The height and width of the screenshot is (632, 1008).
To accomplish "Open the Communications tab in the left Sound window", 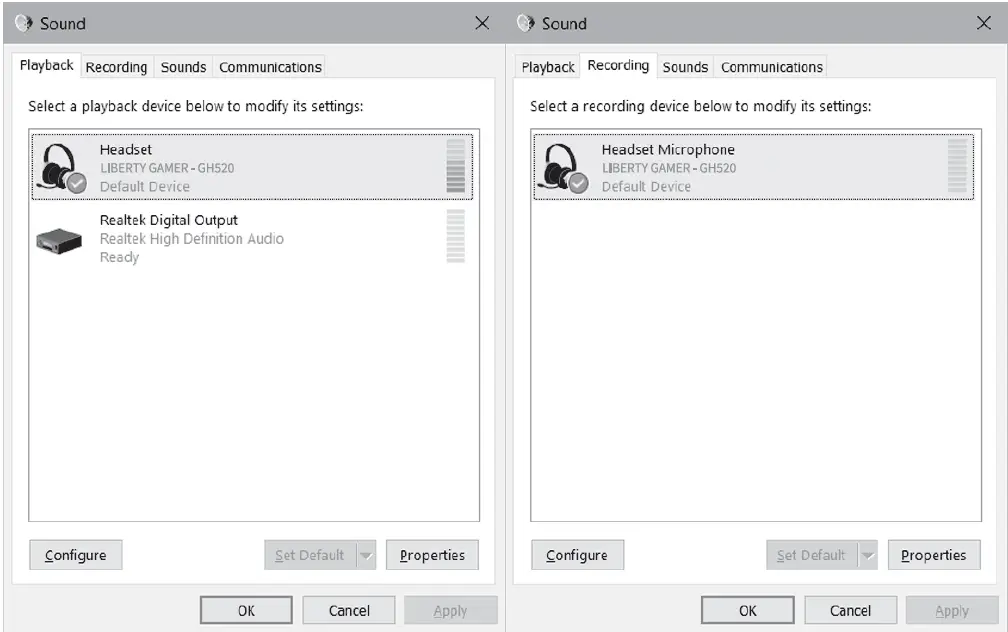I will (270, 67).
